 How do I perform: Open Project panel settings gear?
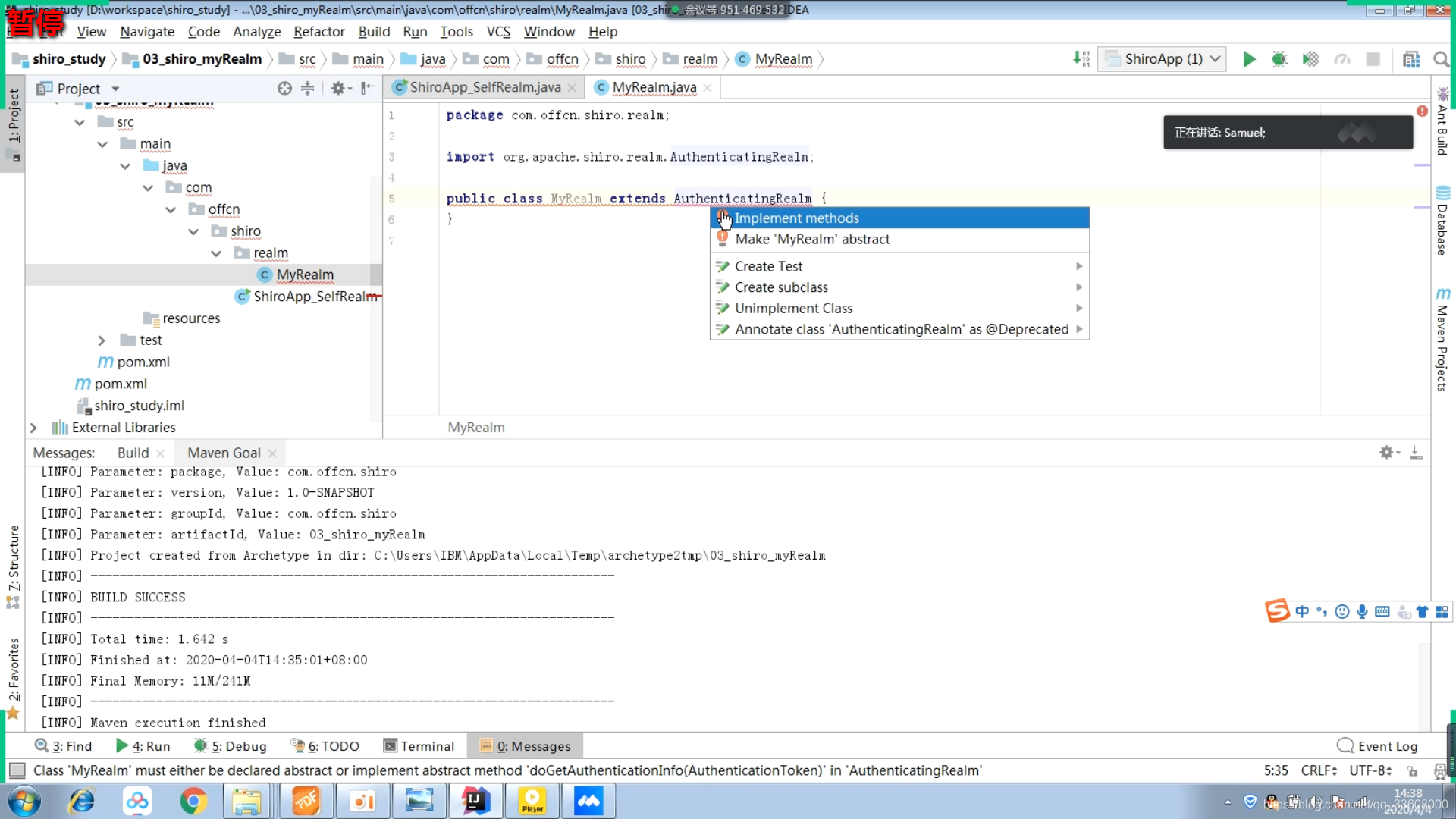click(x=338, y=88)
